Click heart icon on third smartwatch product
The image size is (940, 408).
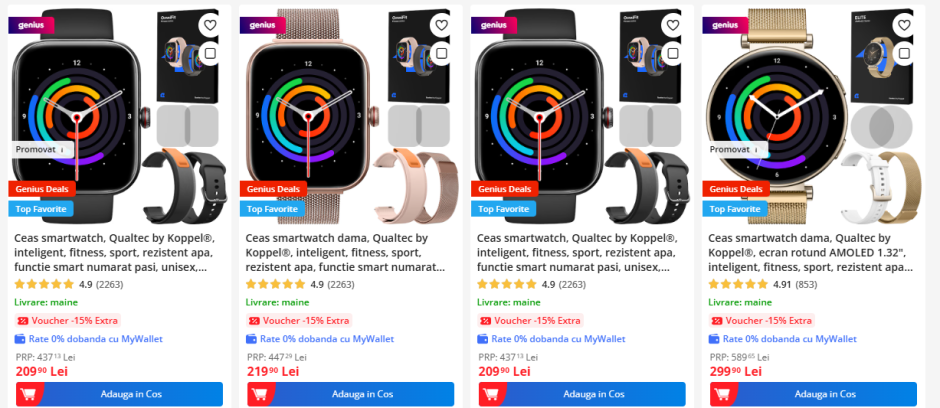coord(673,25)
